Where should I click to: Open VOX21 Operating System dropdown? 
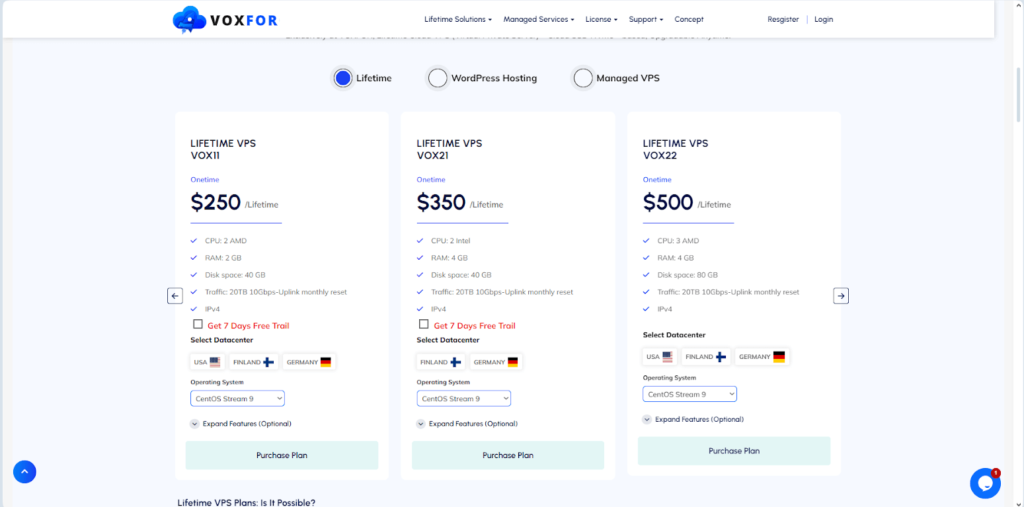click(x=464, y=399)
